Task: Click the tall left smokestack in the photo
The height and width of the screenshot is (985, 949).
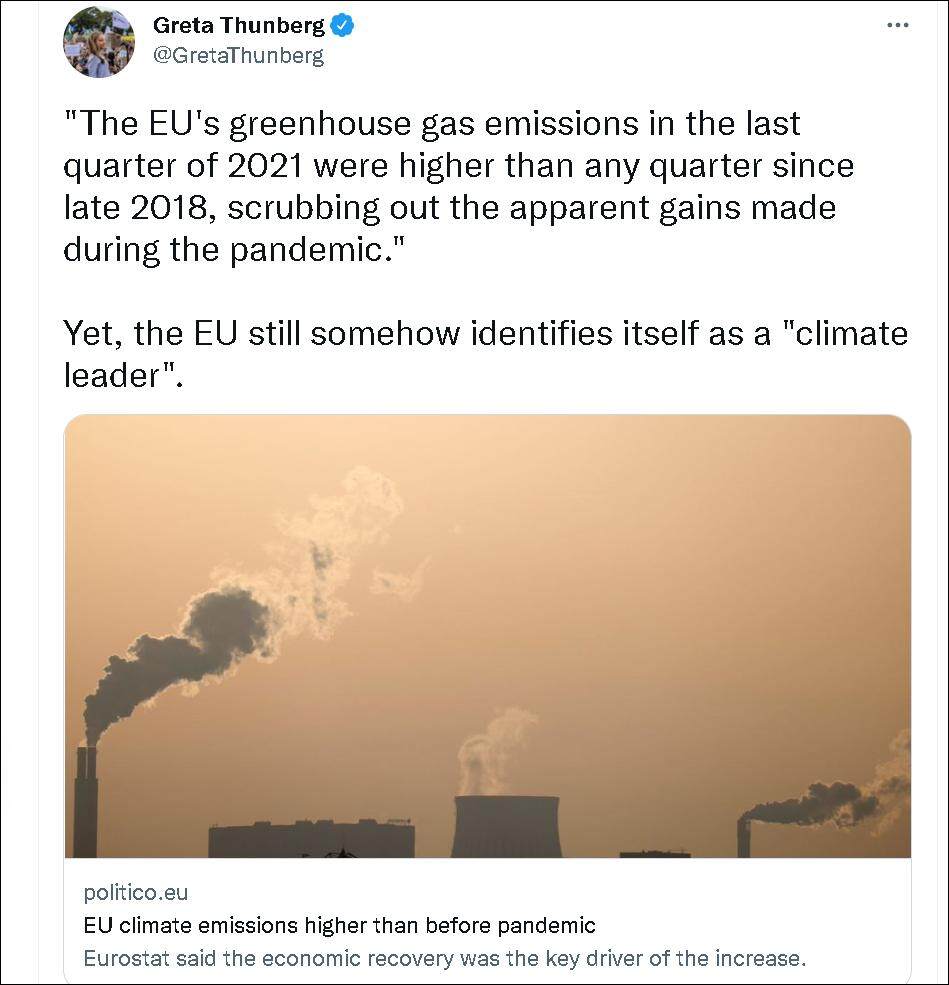Action: 86,802
